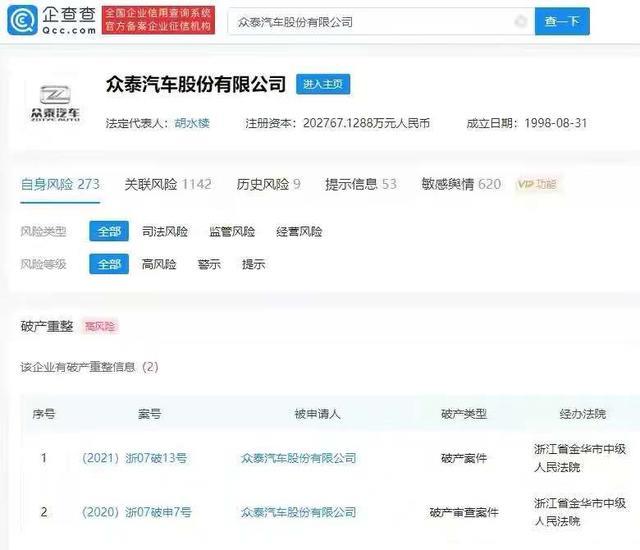Image resolution: width=640 pixels, height=550 pixels.
Task: Open case link (2020)浙07破申7号
Action: pos(136,512)
